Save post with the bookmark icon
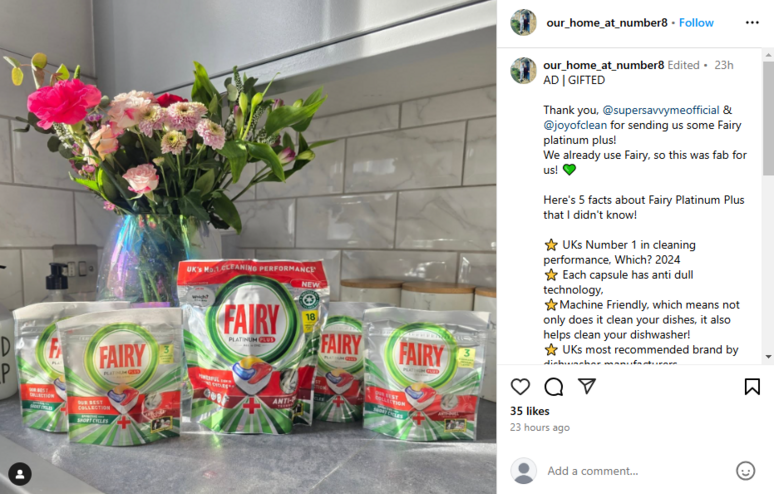This screenshot has width=774, height=494. (x=752, y=386)
